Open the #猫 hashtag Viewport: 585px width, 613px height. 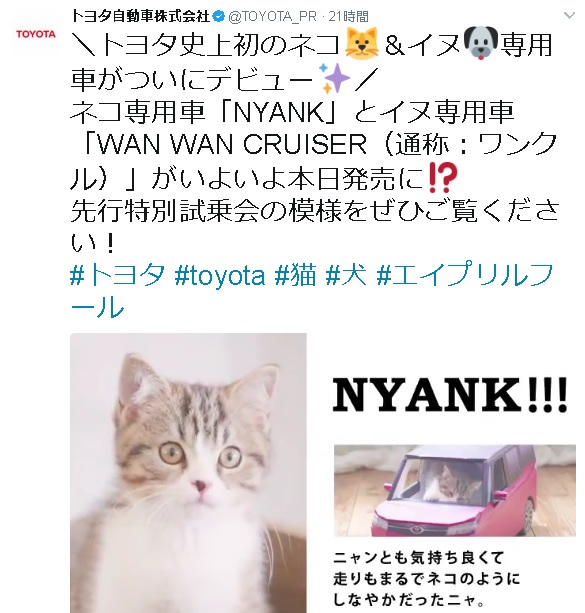click(295, 274)
